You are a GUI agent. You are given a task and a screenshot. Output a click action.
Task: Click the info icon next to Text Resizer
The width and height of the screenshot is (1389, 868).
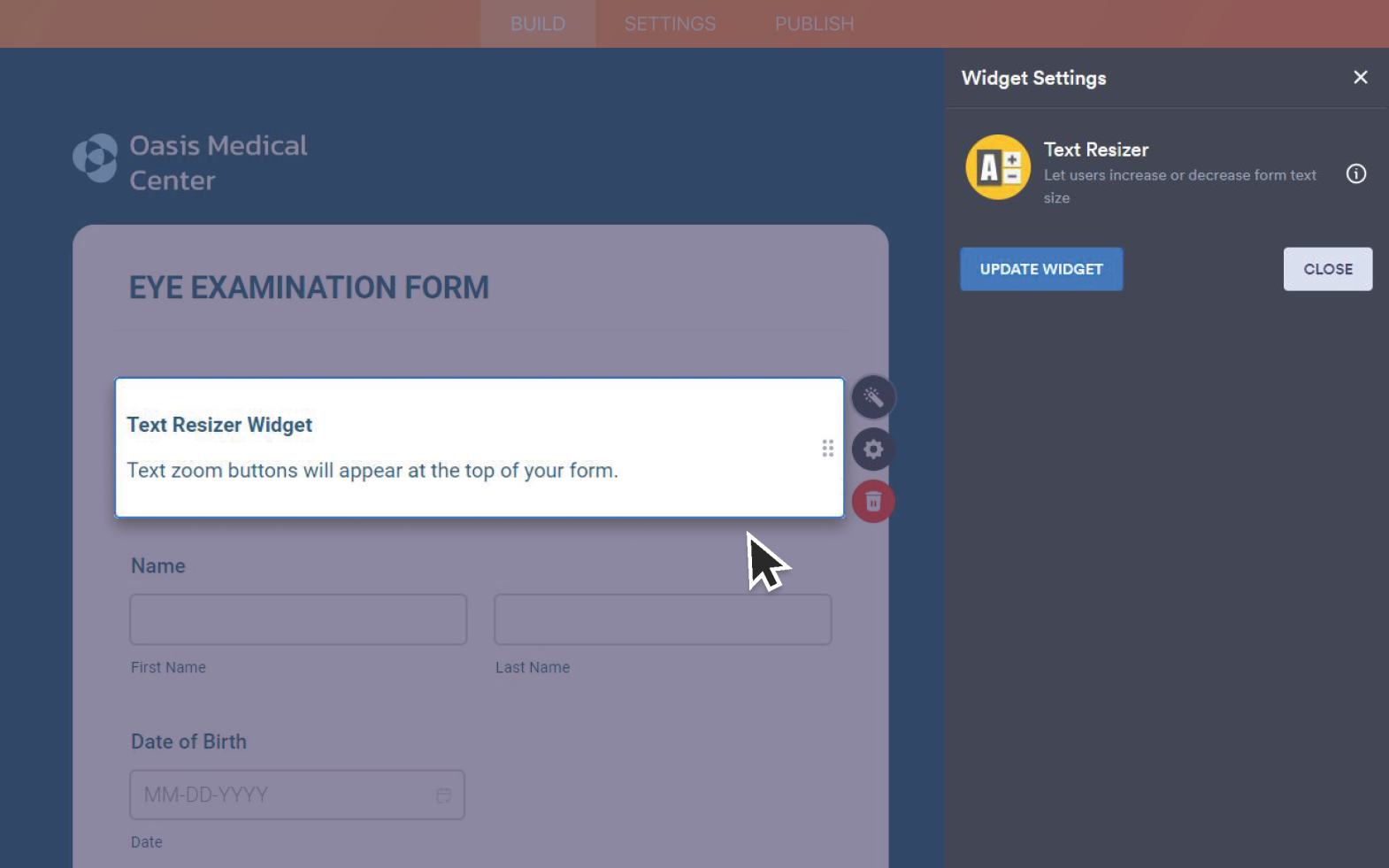click(1355, 174)
